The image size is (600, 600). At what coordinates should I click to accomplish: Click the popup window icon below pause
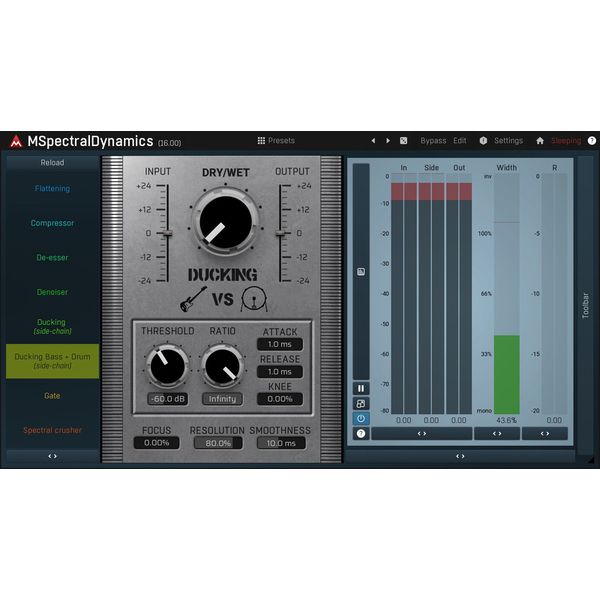(x=361, y=404)
